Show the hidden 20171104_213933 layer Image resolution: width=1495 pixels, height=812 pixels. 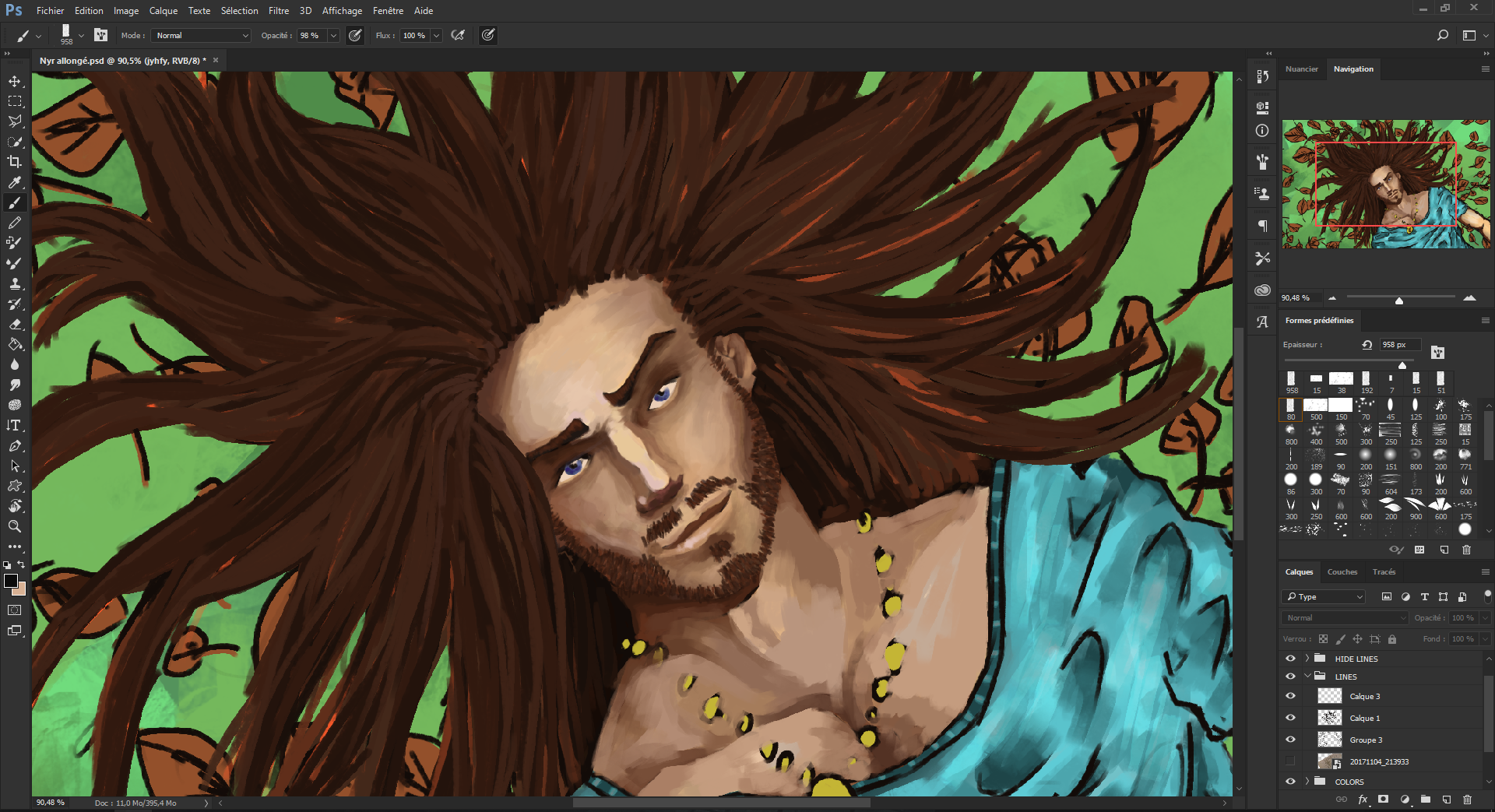(x=1290, y=761)
